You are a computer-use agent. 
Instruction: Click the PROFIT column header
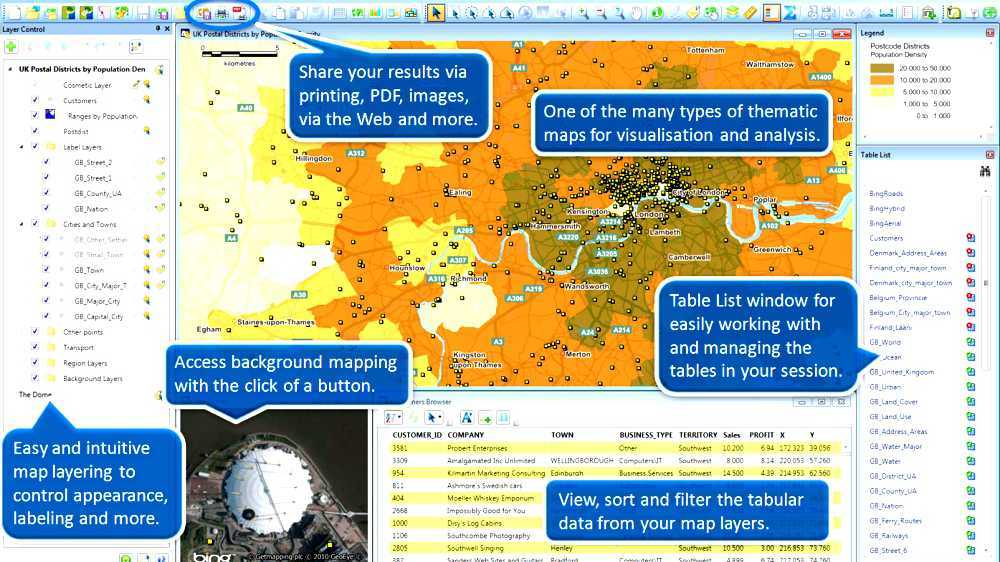pos(761,435)
